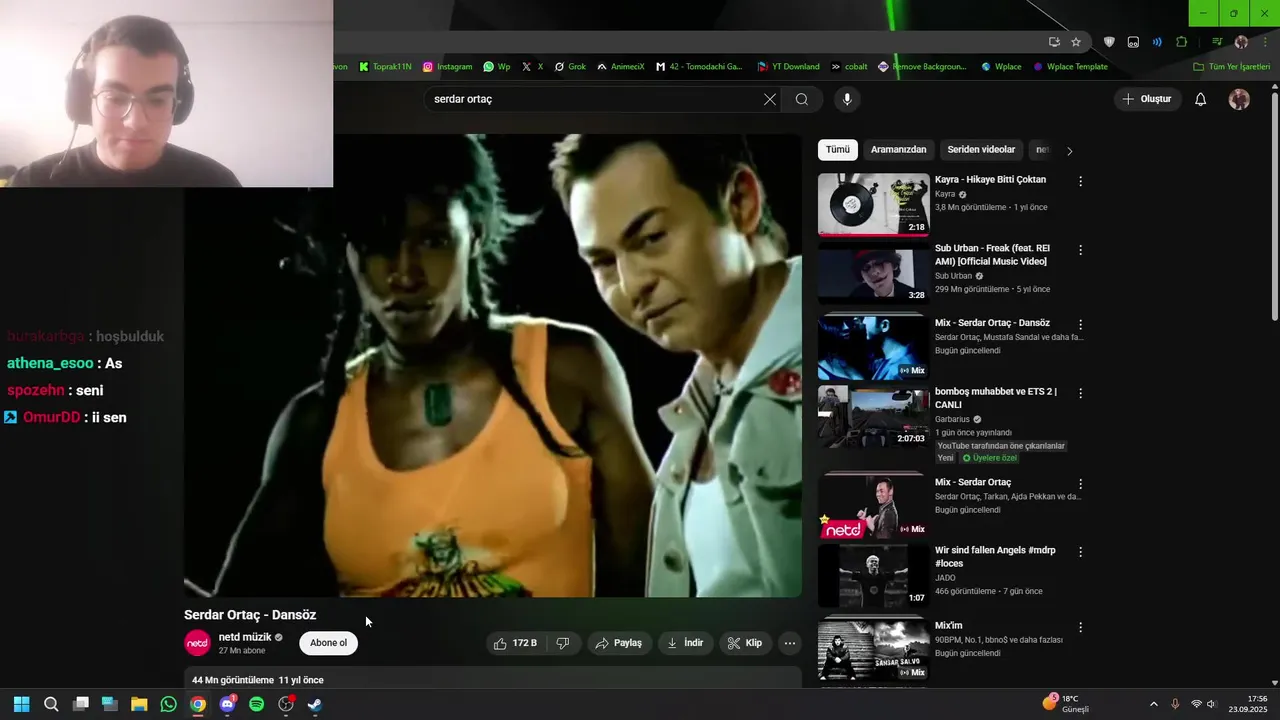Open AnimeciX bookmark
The width and height of the screenshot is (1280, 720).
(620, 67)
